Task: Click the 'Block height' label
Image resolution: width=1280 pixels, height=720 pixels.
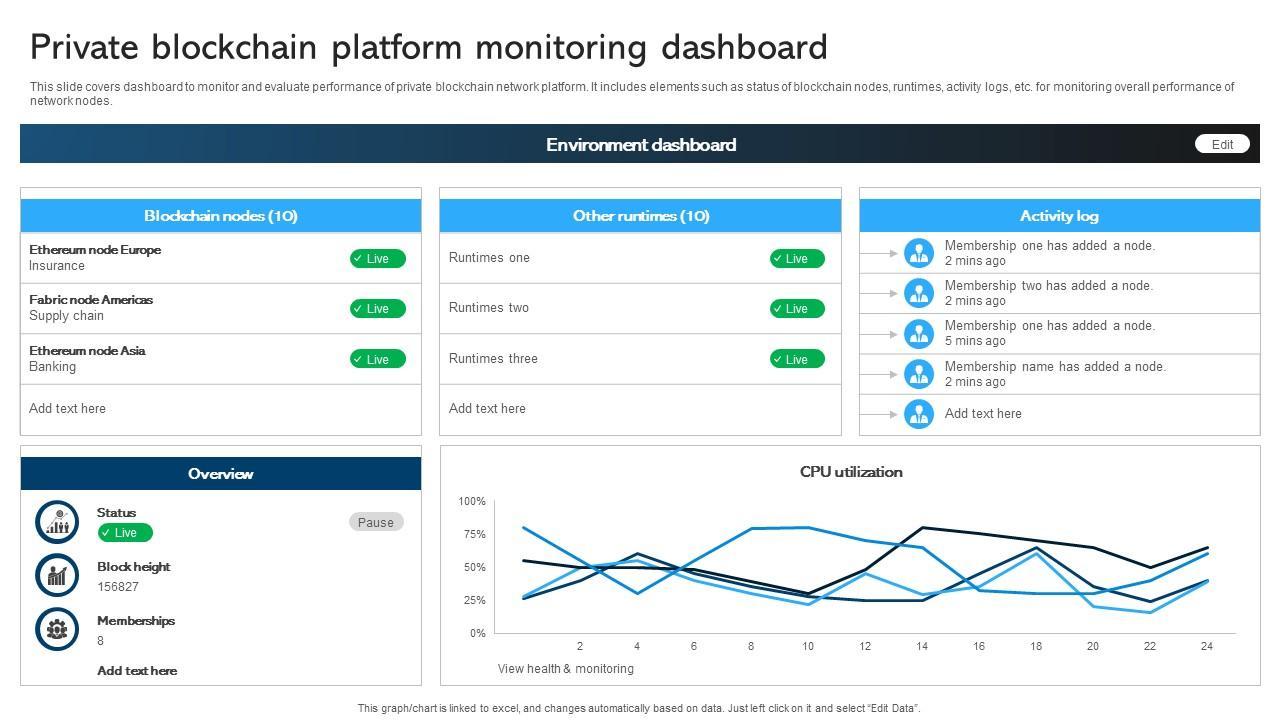Action: click(134, 567)
